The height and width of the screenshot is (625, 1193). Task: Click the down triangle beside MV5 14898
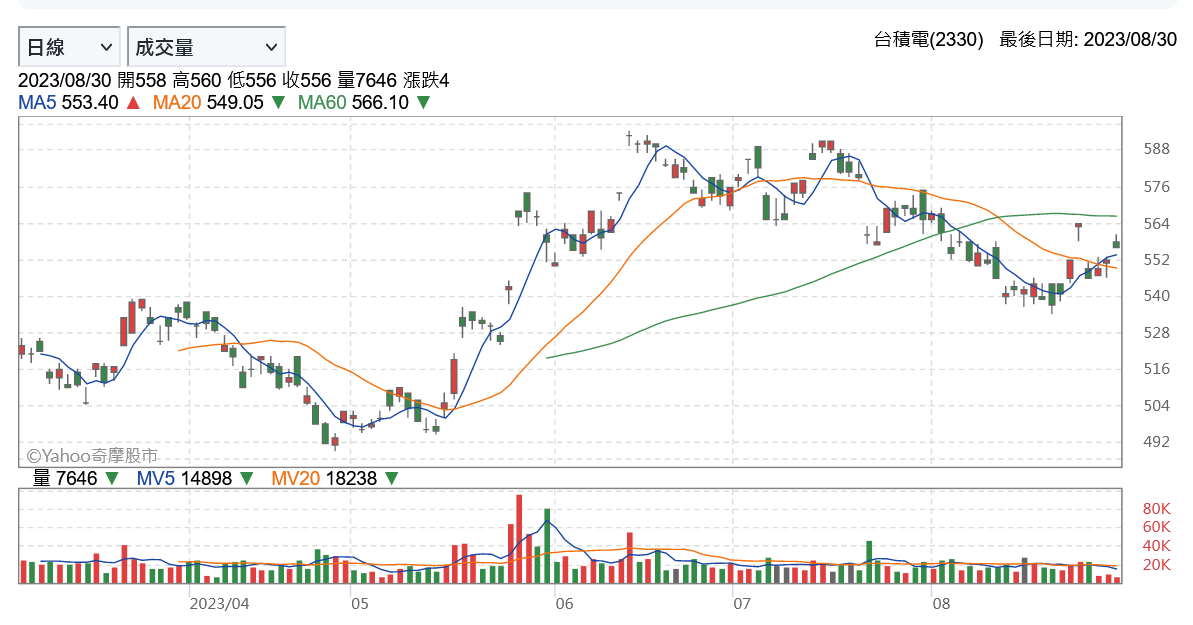pos(247,478)
